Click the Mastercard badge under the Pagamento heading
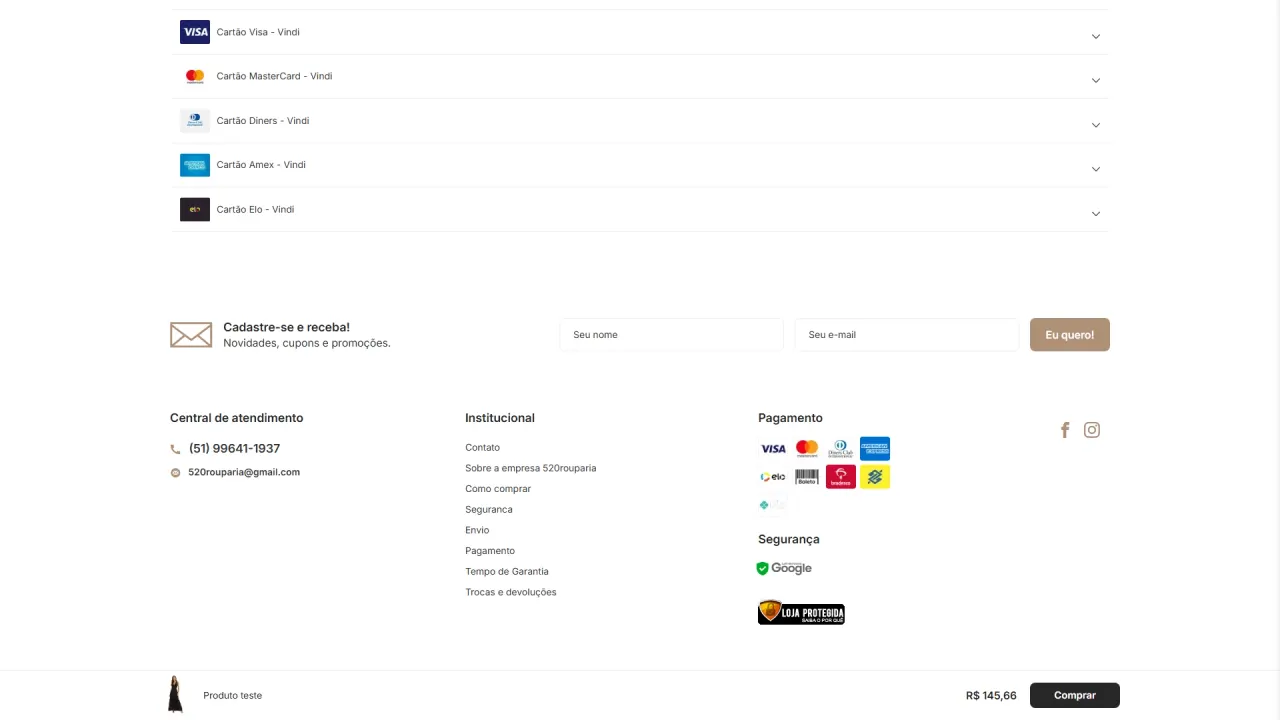 pos(807,449)
